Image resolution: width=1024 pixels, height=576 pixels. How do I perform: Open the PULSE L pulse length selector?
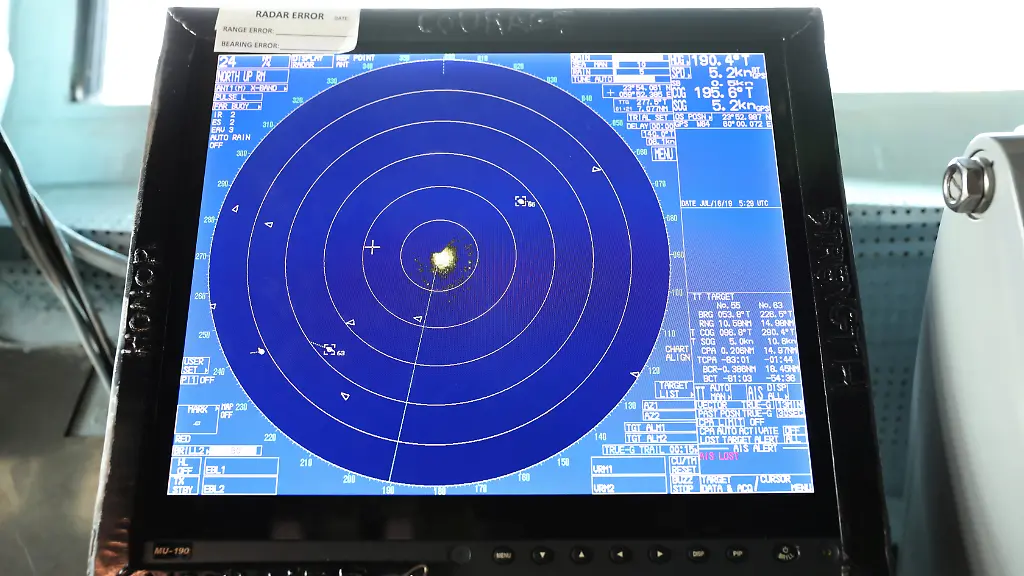[x=232, y=97]
